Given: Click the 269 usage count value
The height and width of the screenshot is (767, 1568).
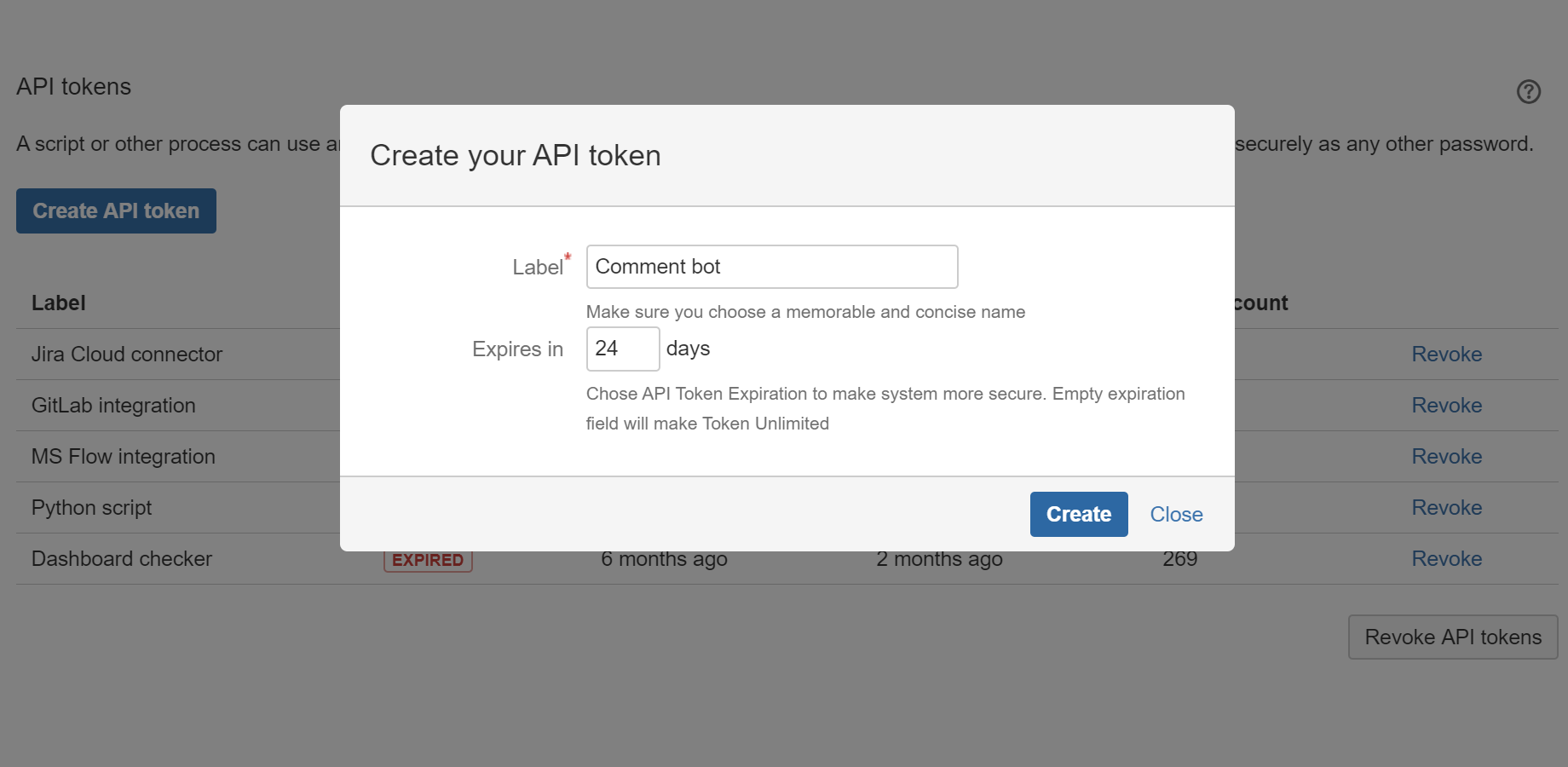Looking at the screenshot, I should pos(1180,558).
